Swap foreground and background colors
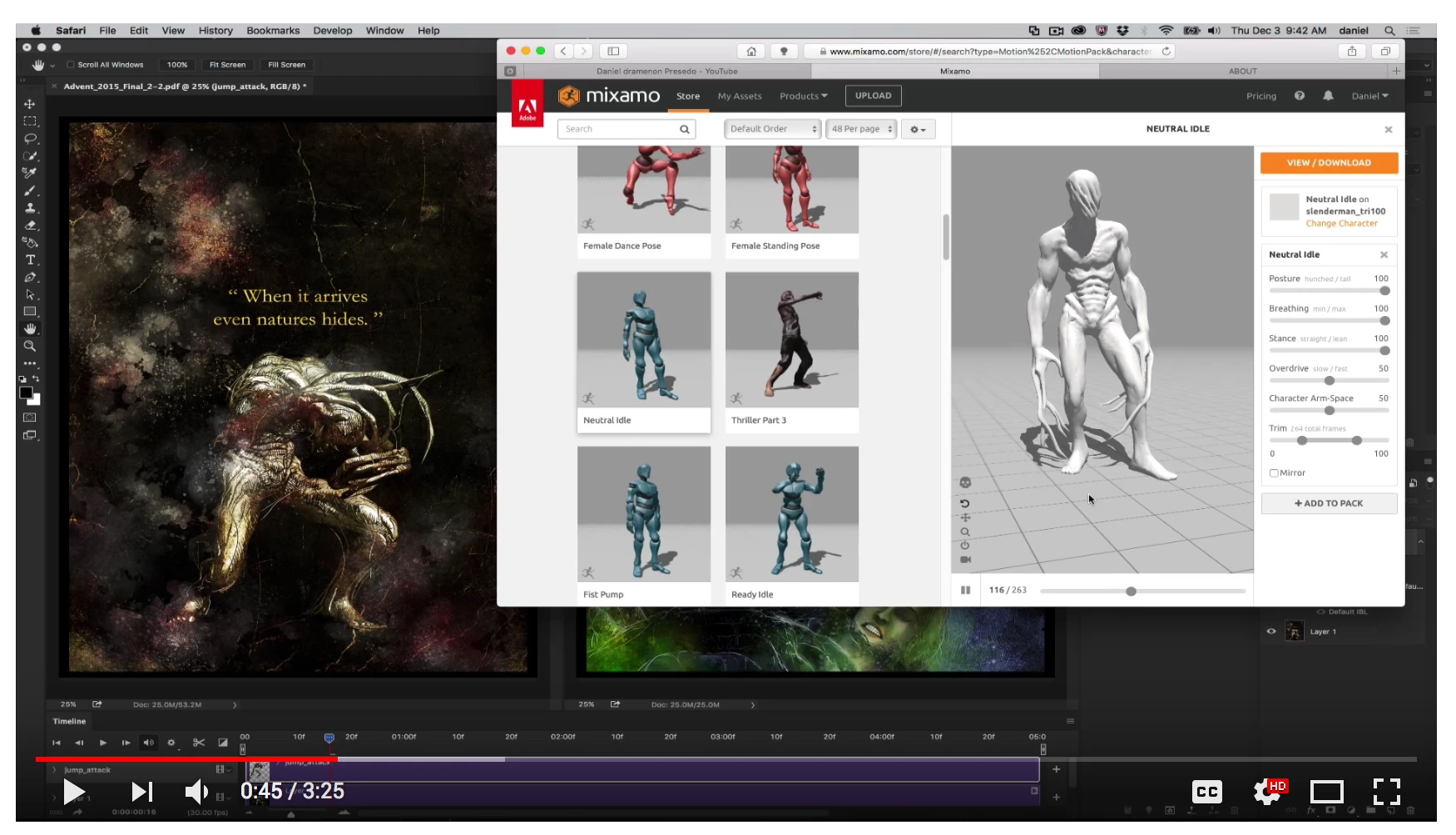1456x835 pixels. tap(36, 379)
